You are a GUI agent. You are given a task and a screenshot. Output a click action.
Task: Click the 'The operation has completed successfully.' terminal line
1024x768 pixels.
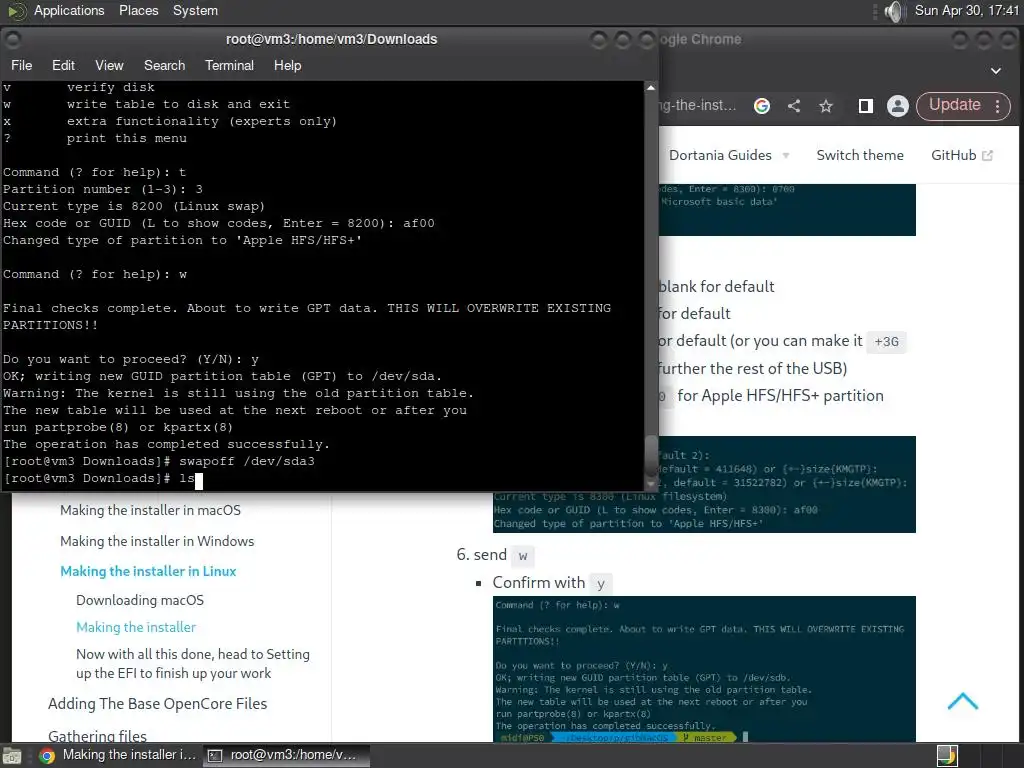[x=167, y=444]
